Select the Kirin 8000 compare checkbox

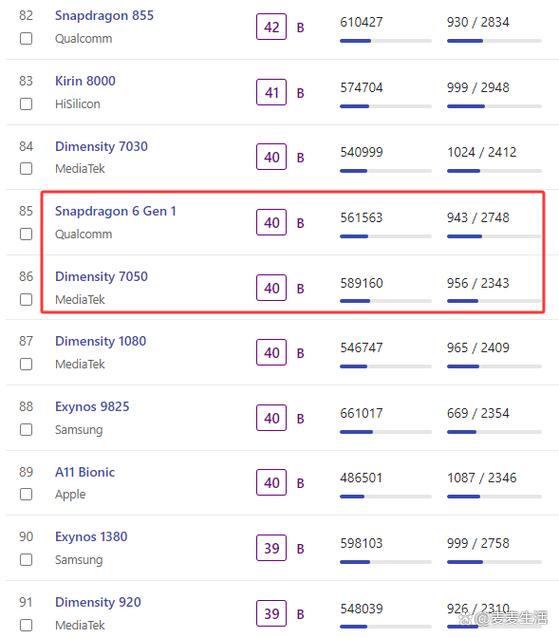point(26,104)
